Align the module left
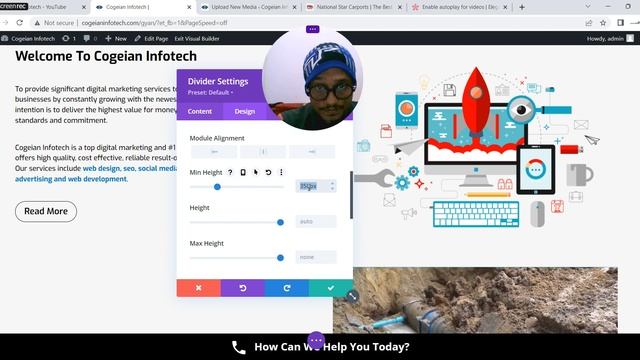Viewport: 640px width, 360px height. click(214, 152)
